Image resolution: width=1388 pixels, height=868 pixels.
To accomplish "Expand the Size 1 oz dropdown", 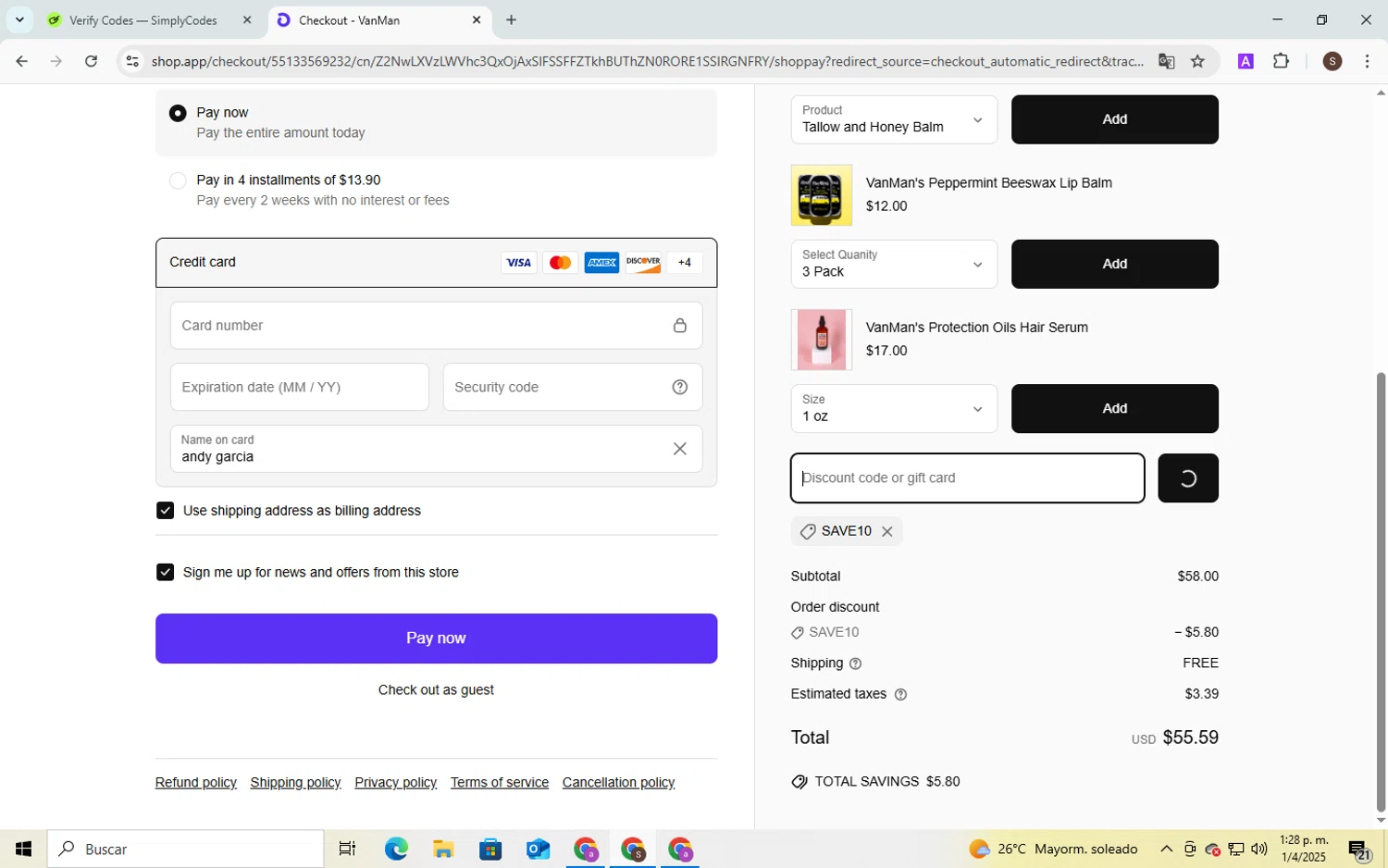I will click(x=894, y=408).
